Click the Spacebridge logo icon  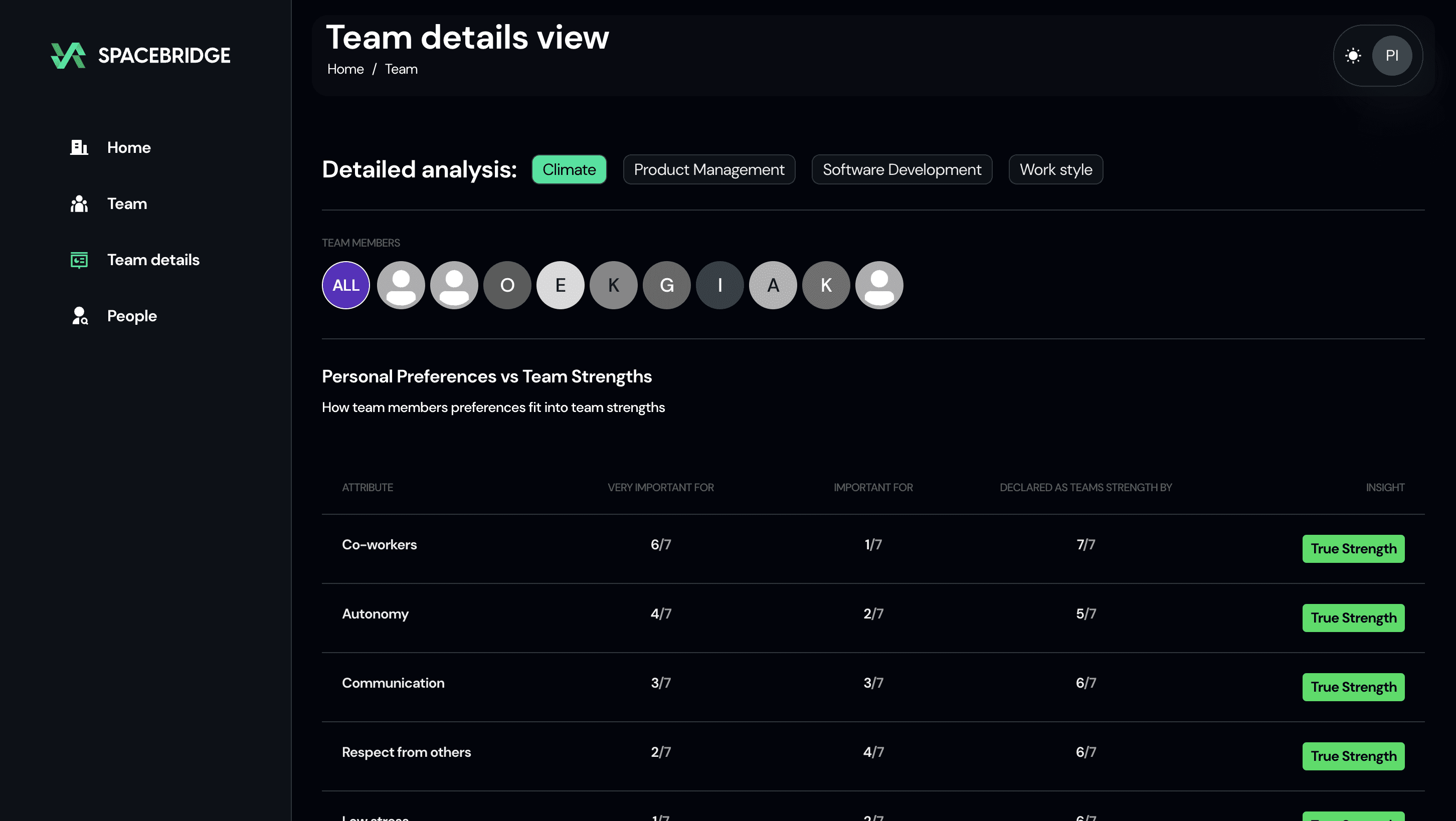(x=68, y=55)
